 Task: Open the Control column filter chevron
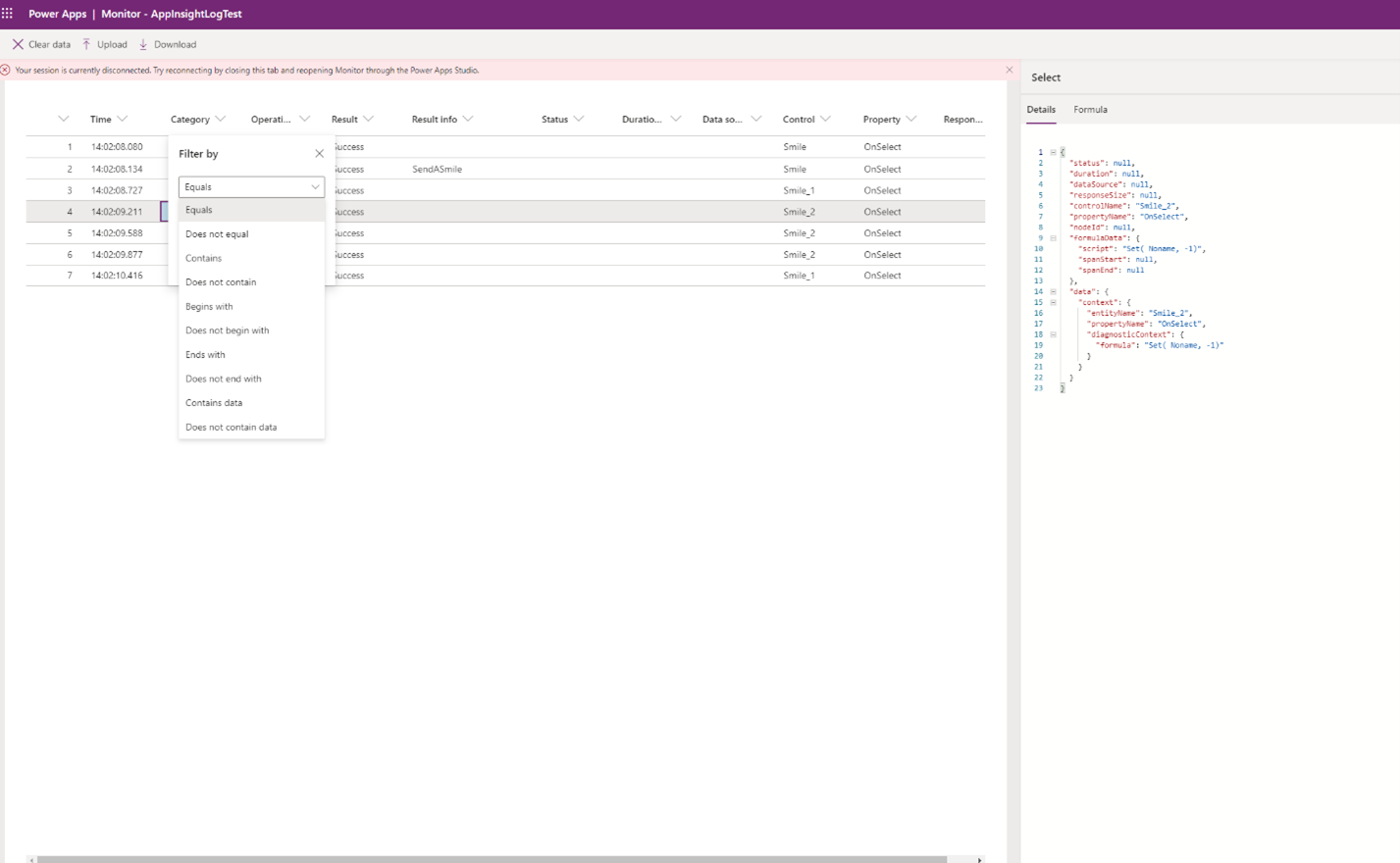[x=826, y=120]
